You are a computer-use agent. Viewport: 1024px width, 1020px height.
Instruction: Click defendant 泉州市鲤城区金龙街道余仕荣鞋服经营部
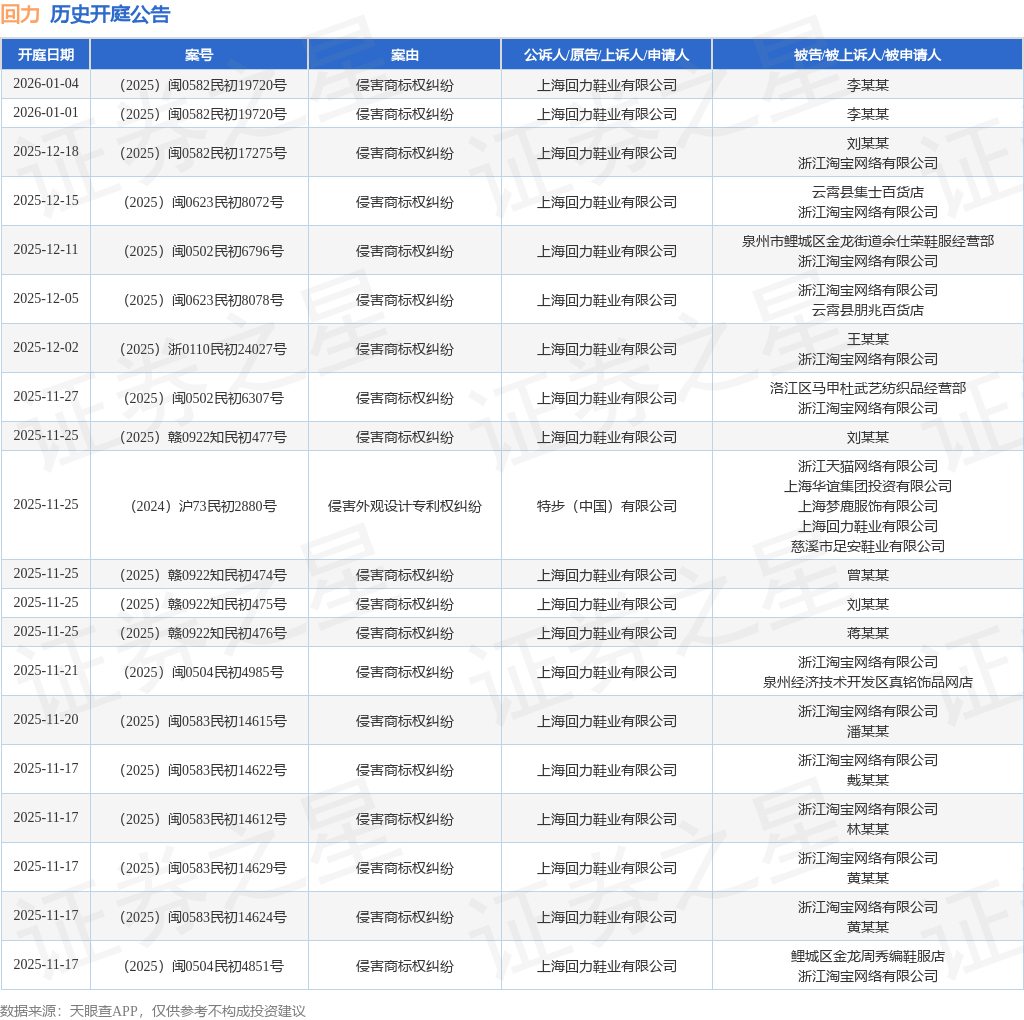867,241
